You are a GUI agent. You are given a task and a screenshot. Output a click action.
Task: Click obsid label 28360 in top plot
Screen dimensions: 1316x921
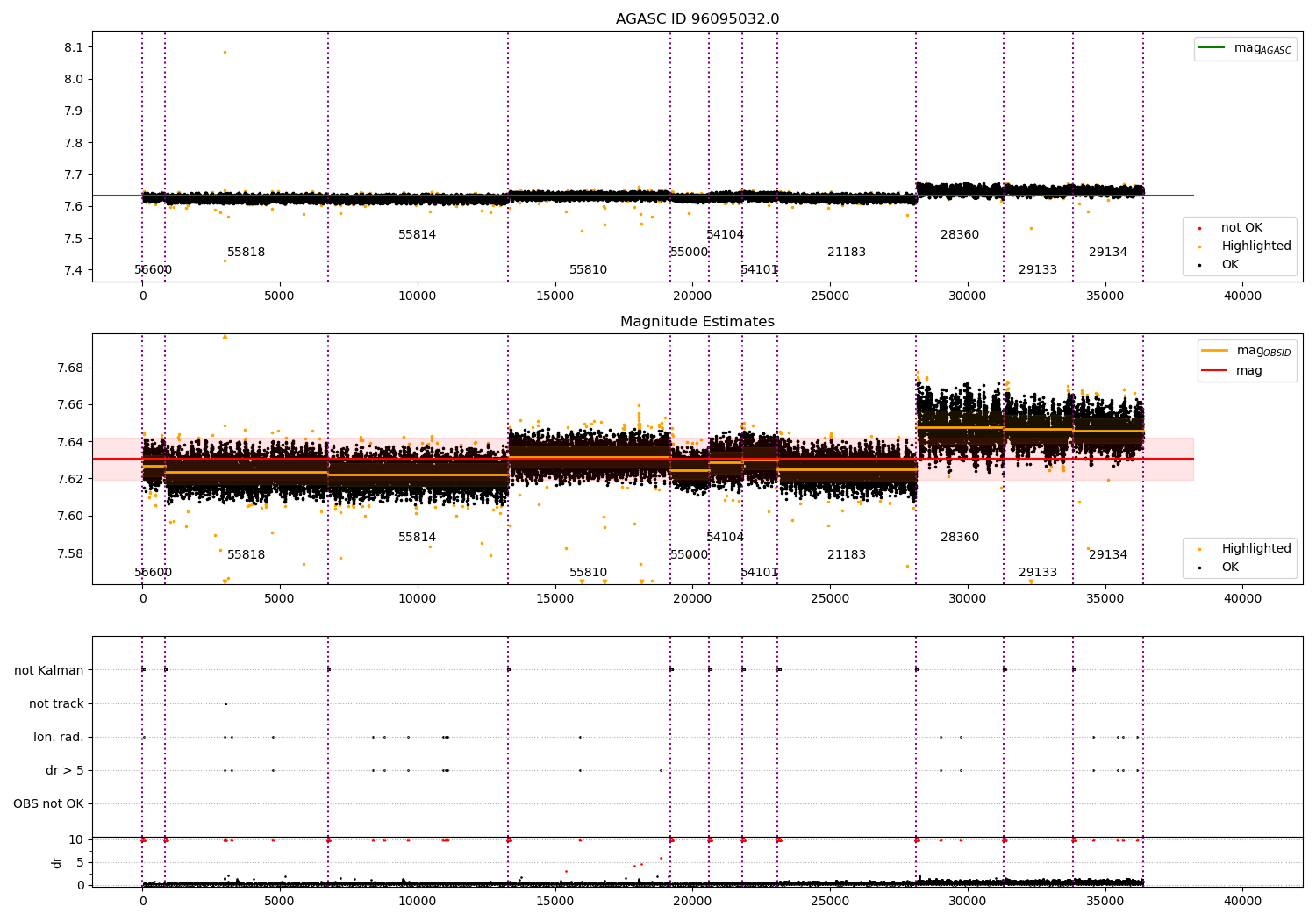point(960,235)
